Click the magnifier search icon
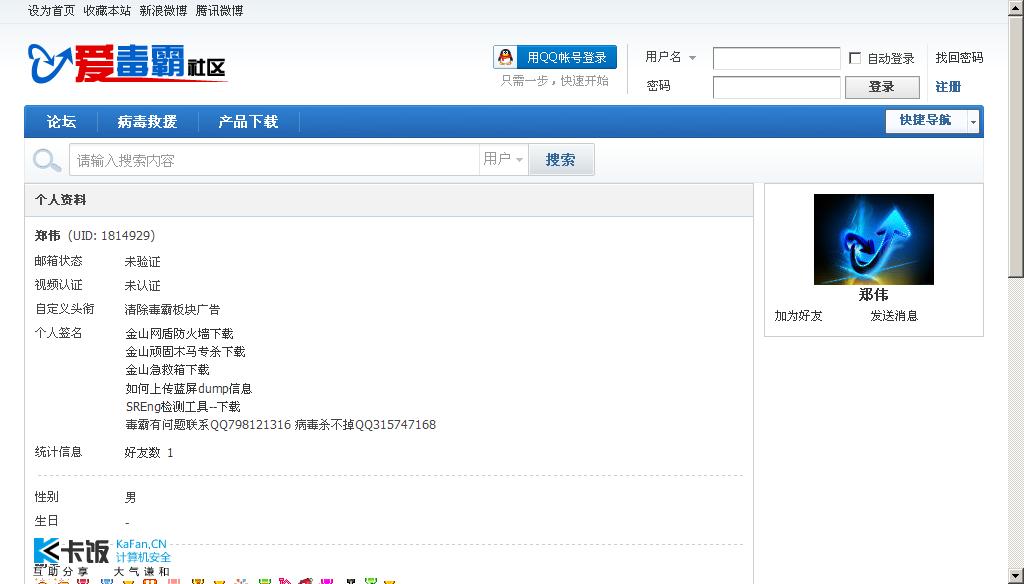 pos(46,160)
